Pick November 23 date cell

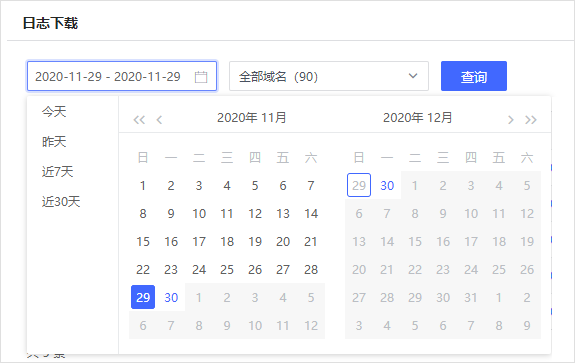click(171, 270)
